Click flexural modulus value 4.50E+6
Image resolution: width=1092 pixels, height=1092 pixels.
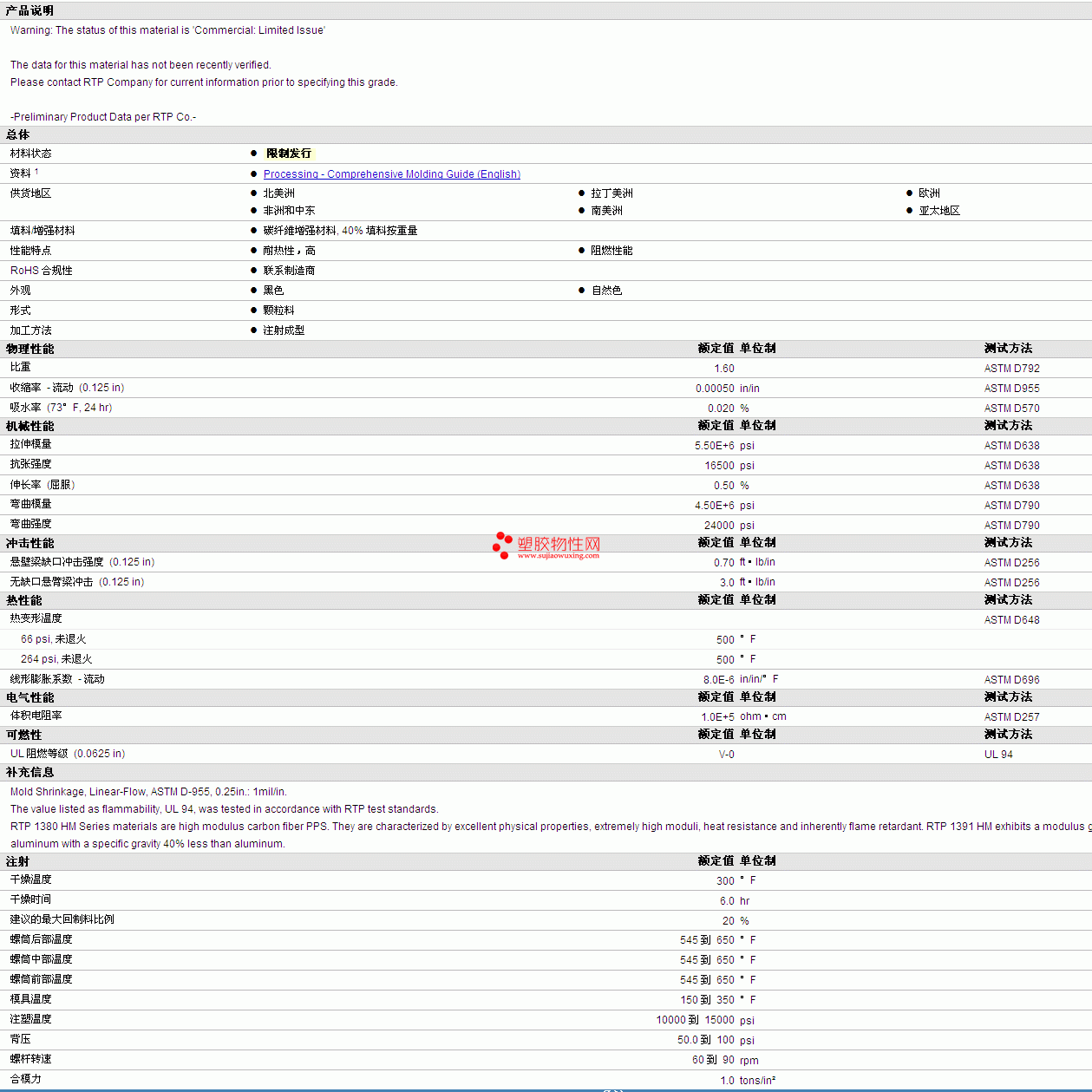[x=714, y=506]
